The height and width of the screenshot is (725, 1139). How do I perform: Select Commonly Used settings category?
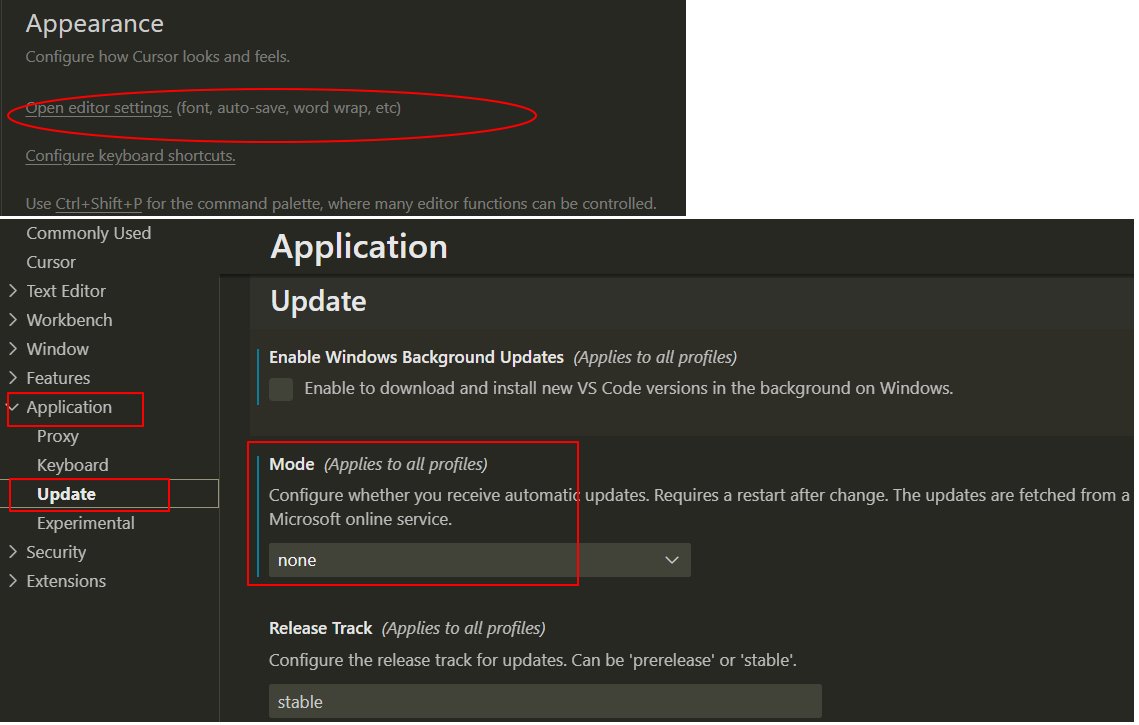[x=89, y=233]
